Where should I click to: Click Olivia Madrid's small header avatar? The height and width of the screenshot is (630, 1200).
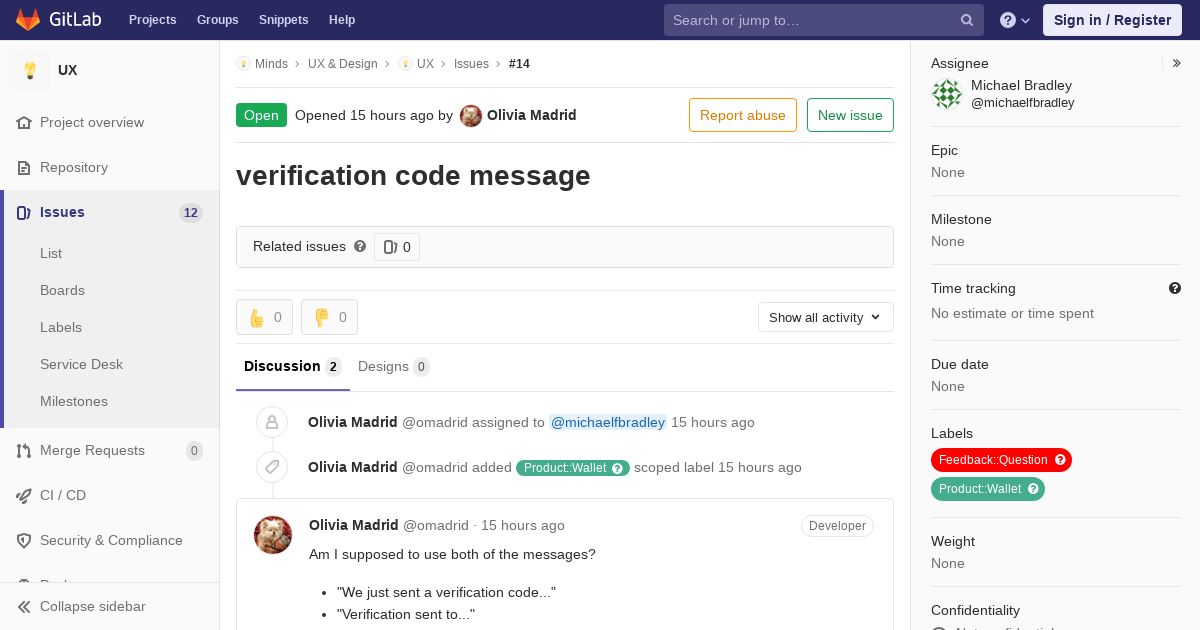click(471, 116)
